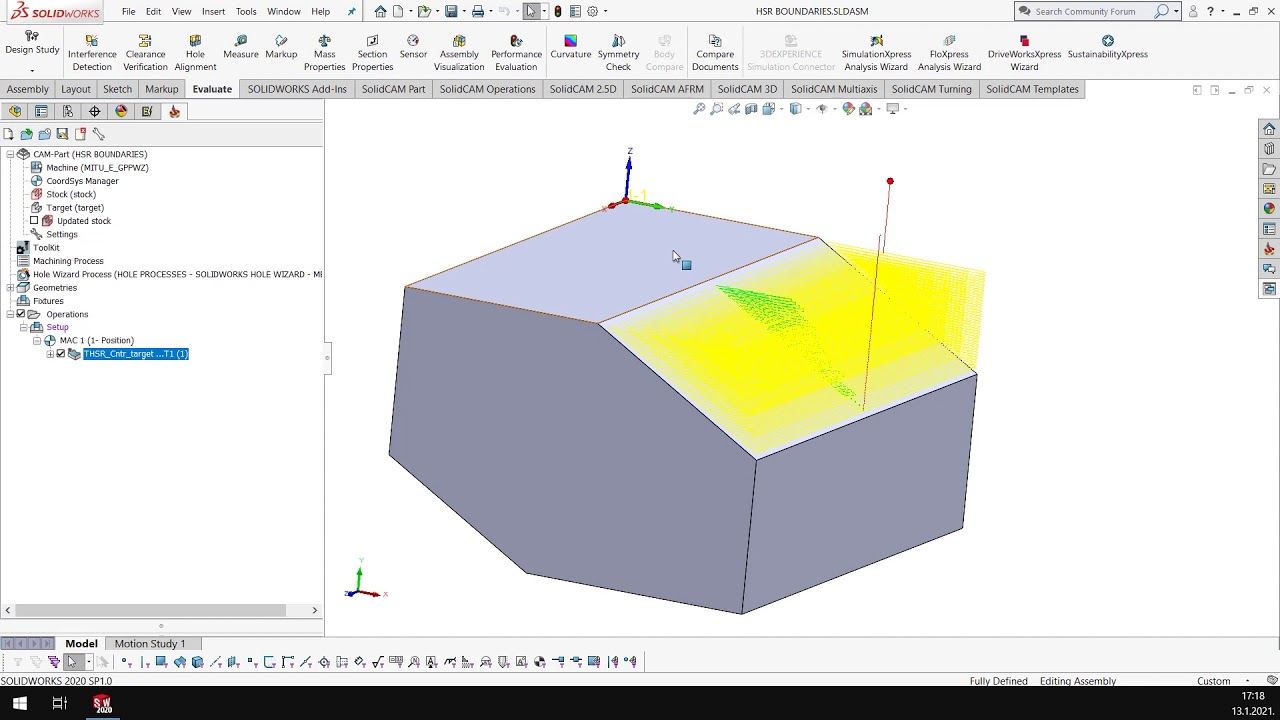Viewport: 1280px width, 720px height.
Task: Open Section Properties
Action: coord(372,53)
